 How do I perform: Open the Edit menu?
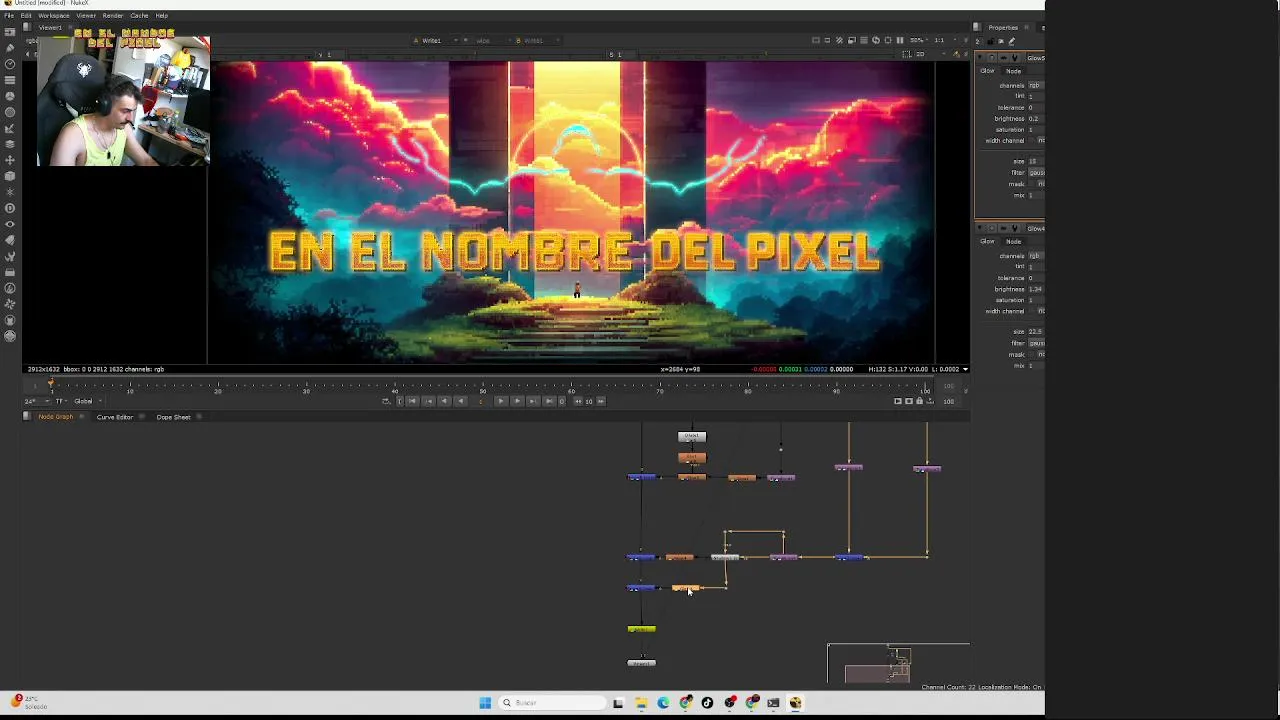(x=26, y=16)
